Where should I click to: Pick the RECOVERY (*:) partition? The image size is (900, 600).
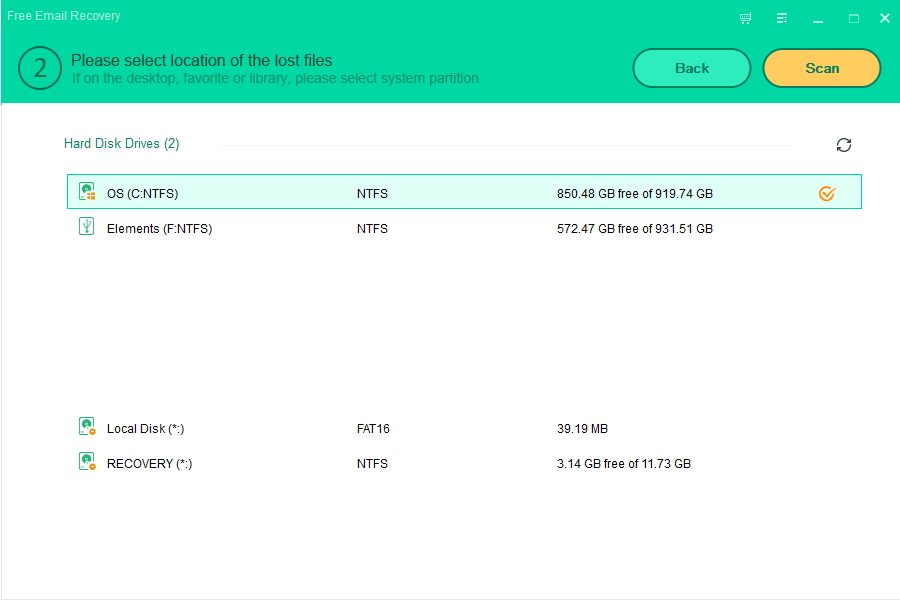(149, 464)
